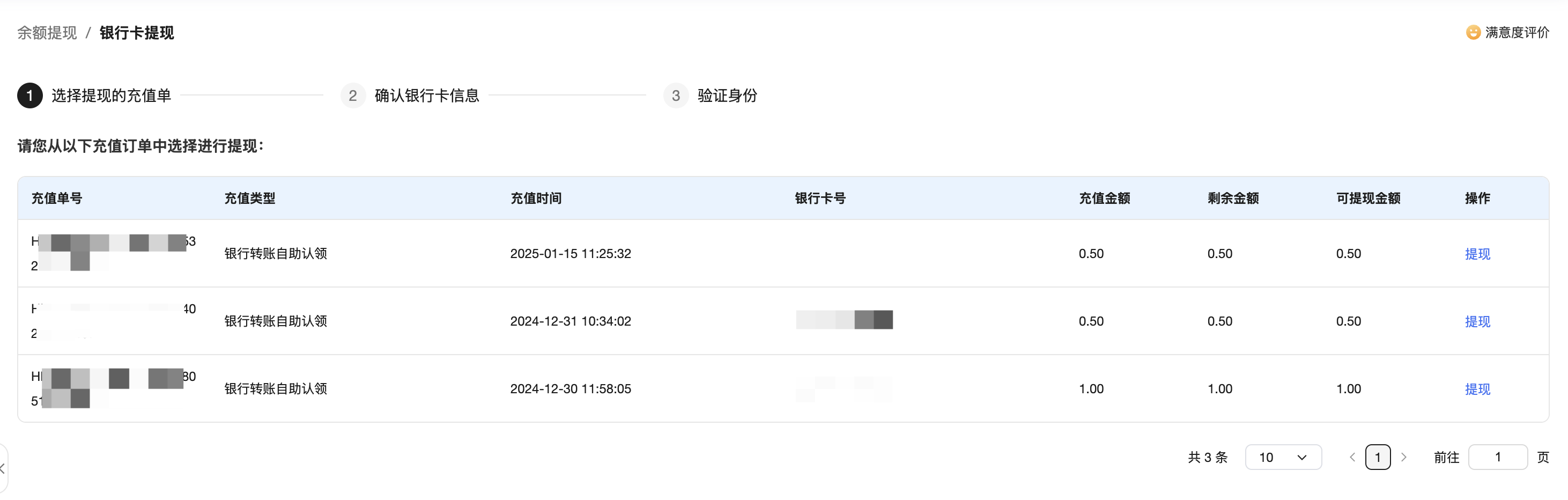Click the 银行卡提现 breadcrumb item
Screen dimensions: 1568x500
coord(137,33)
